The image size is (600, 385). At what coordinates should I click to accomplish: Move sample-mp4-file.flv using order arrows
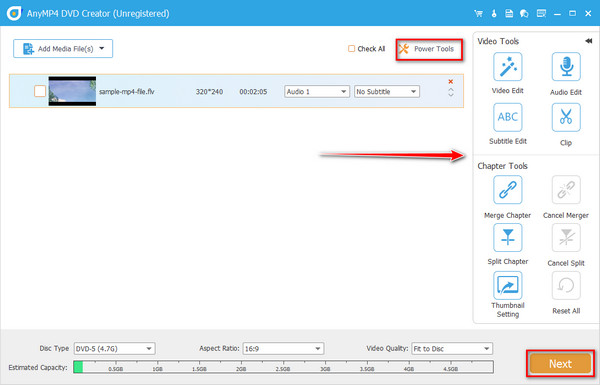pyautogui.click(x=451, y=92)
